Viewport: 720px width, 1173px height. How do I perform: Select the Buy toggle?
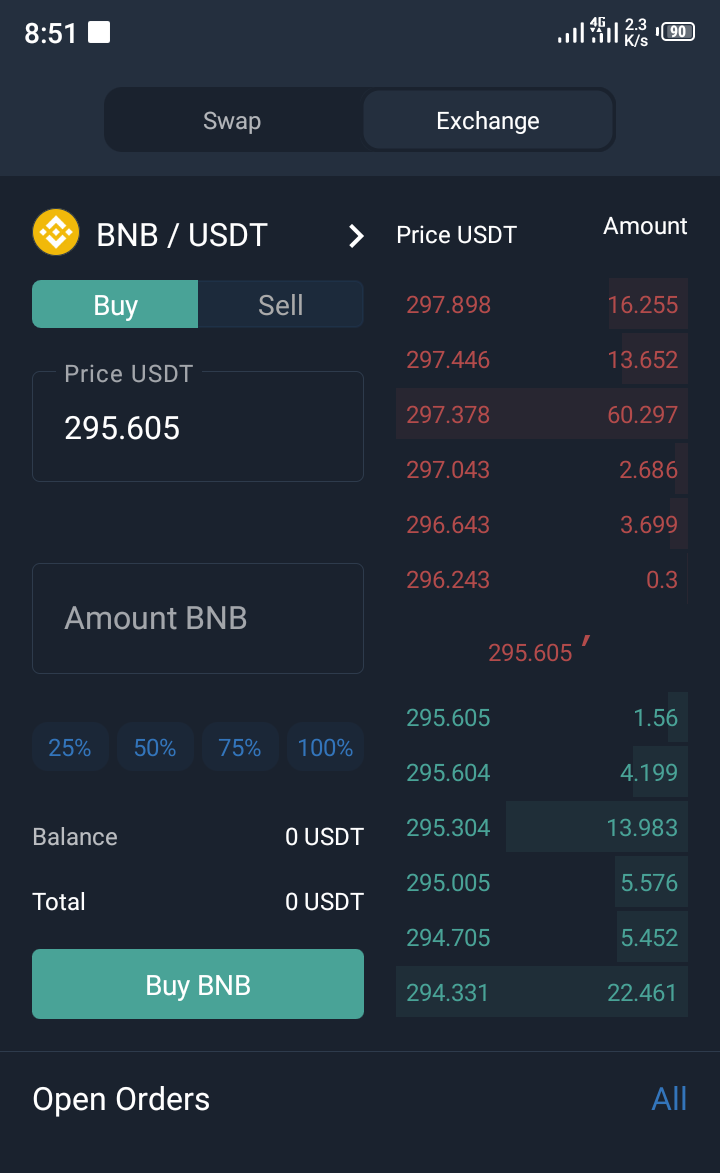tap(115, 304)
